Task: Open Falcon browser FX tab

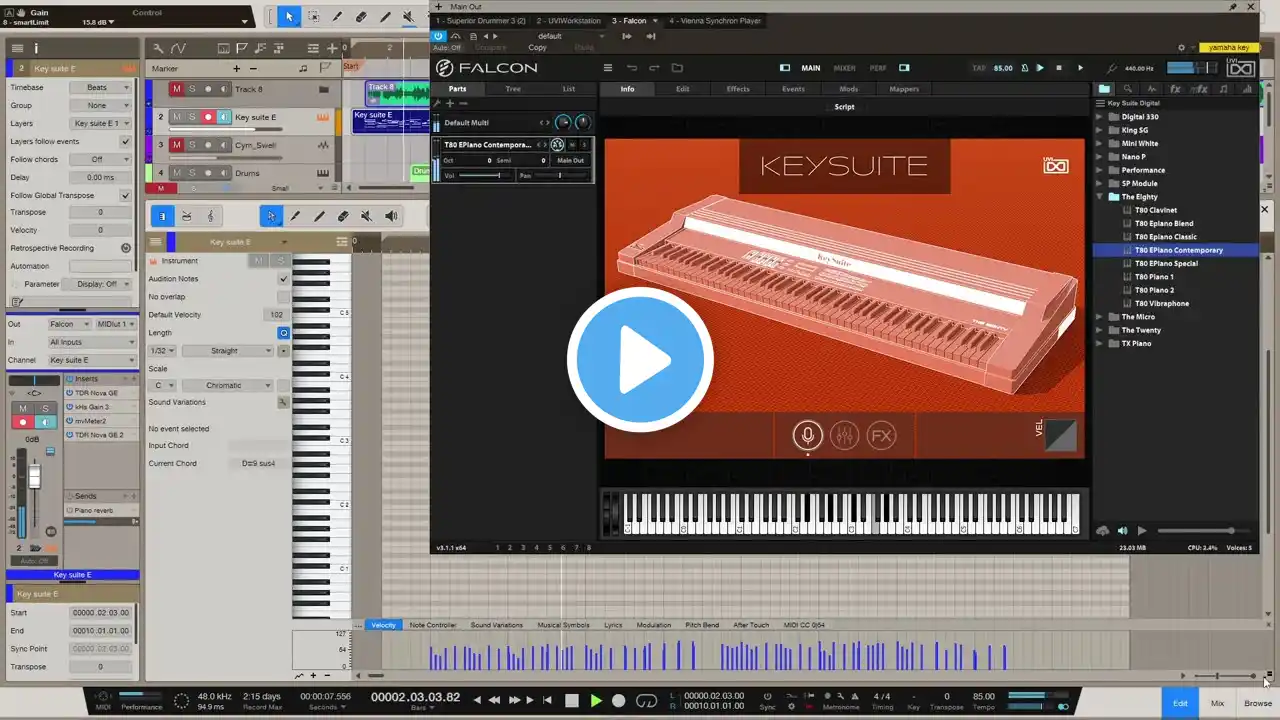Action: pos(1175,89)
